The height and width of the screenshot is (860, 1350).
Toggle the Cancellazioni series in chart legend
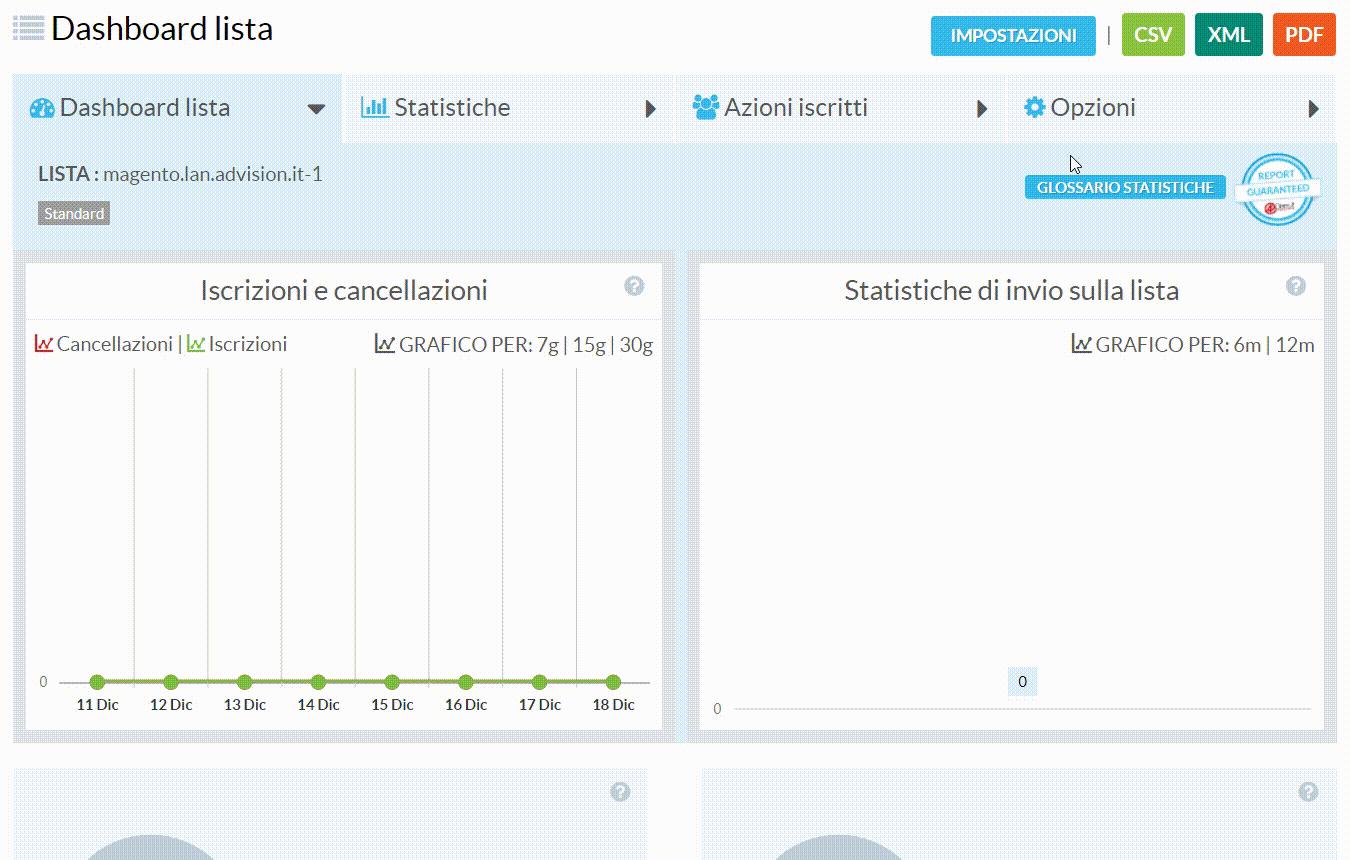click(x=114, y=344)
